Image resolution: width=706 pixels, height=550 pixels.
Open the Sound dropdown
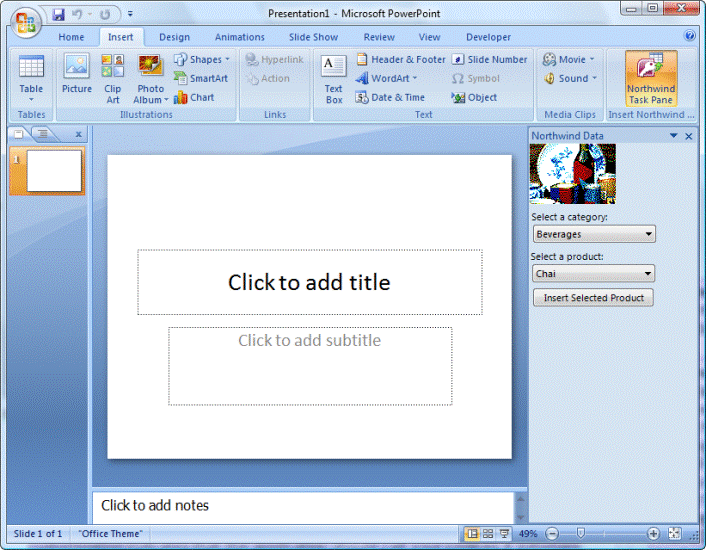click(x=570, y=78)
